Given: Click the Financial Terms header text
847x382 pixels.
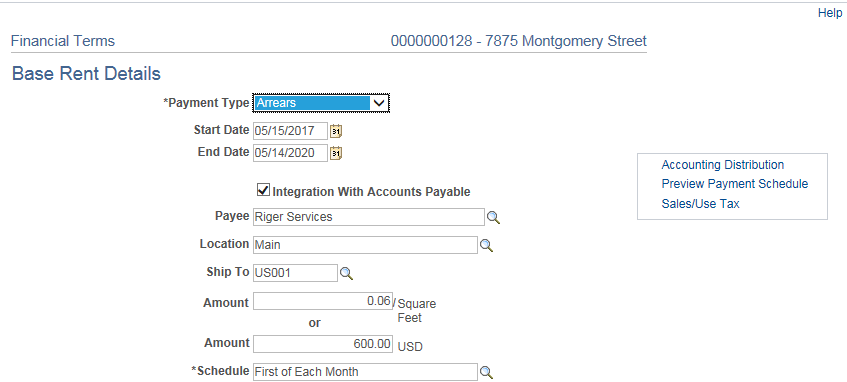Looking at the screenshot, I should pos(63,41).
